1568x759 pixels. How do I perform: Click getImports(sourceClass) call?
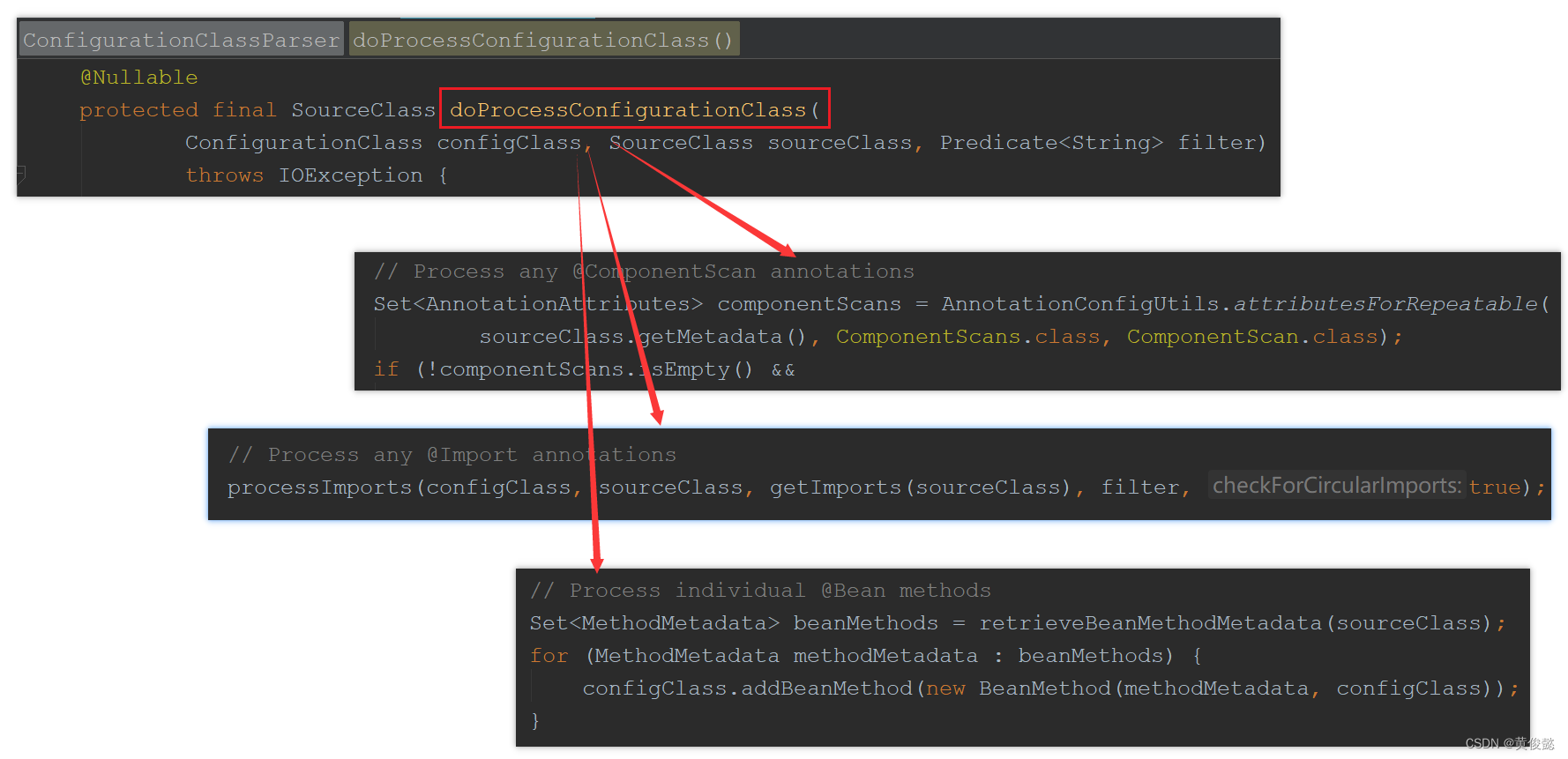pos(920,487)
